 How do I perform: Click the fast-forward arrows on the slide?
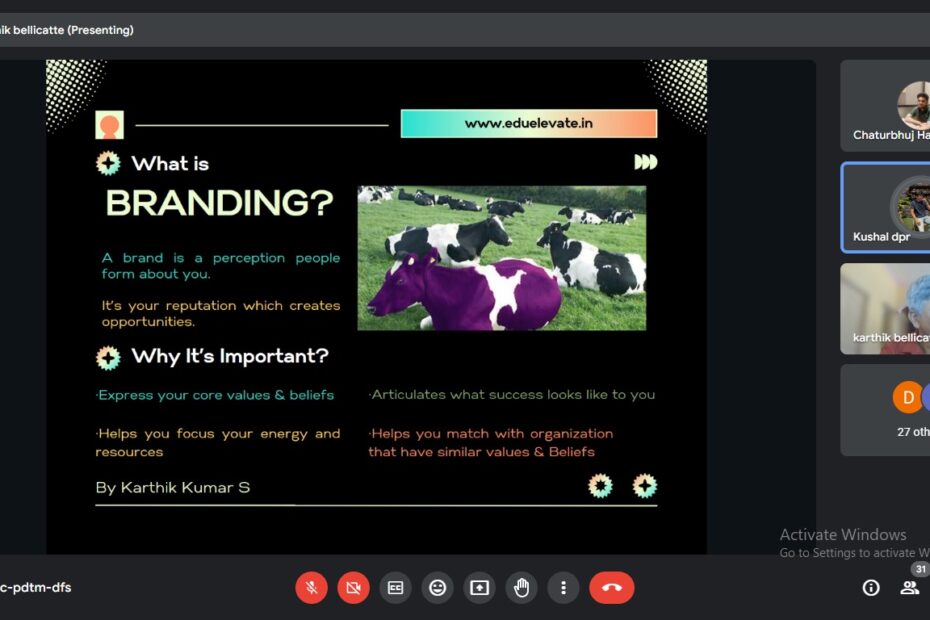(645, 162)
